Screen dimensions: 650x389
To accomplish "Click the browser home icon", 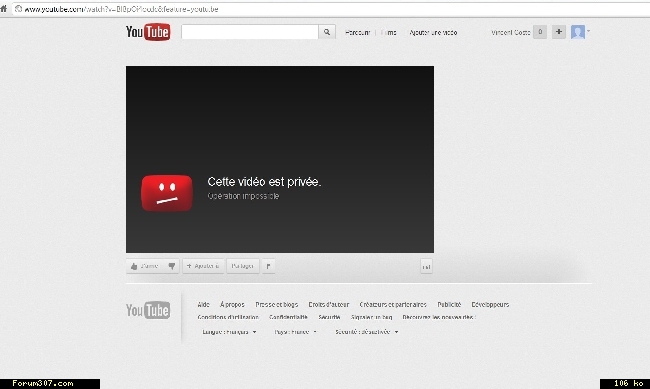I will point(4,9).
